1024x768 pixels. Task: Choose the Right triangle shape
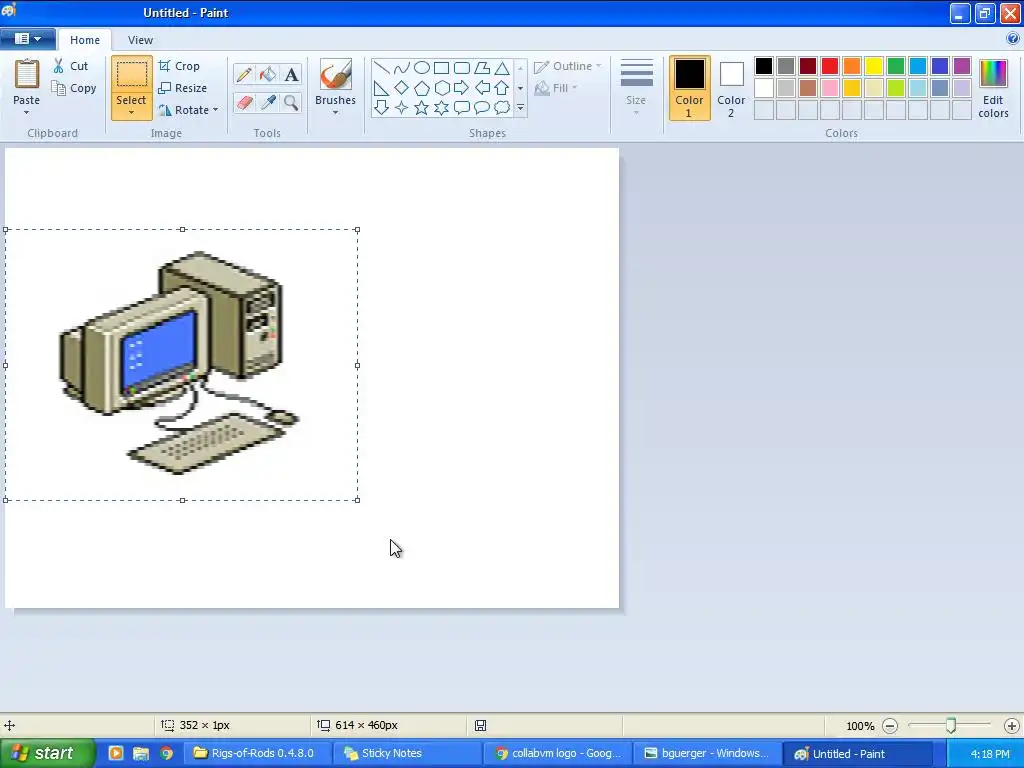[x=381, y=88]
